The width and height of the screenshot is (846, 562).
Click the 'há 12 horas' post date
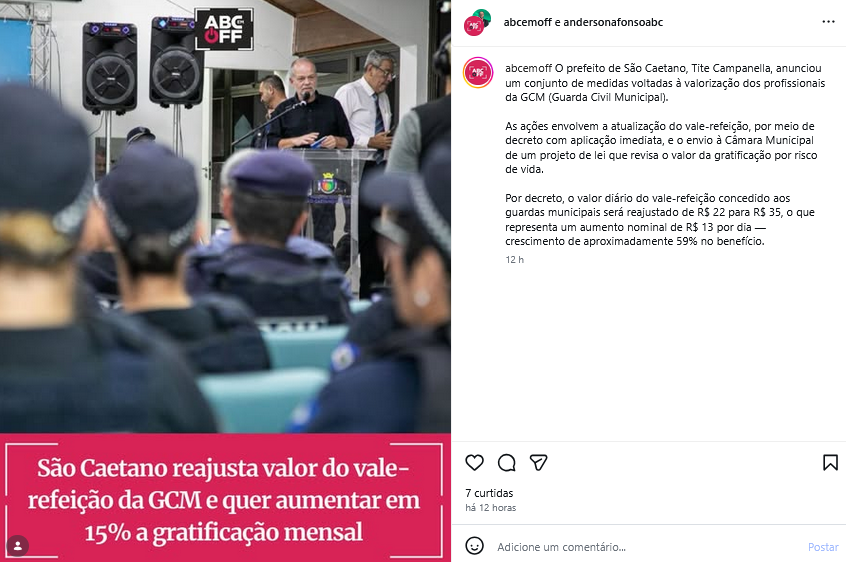click(x=490, y=508)
